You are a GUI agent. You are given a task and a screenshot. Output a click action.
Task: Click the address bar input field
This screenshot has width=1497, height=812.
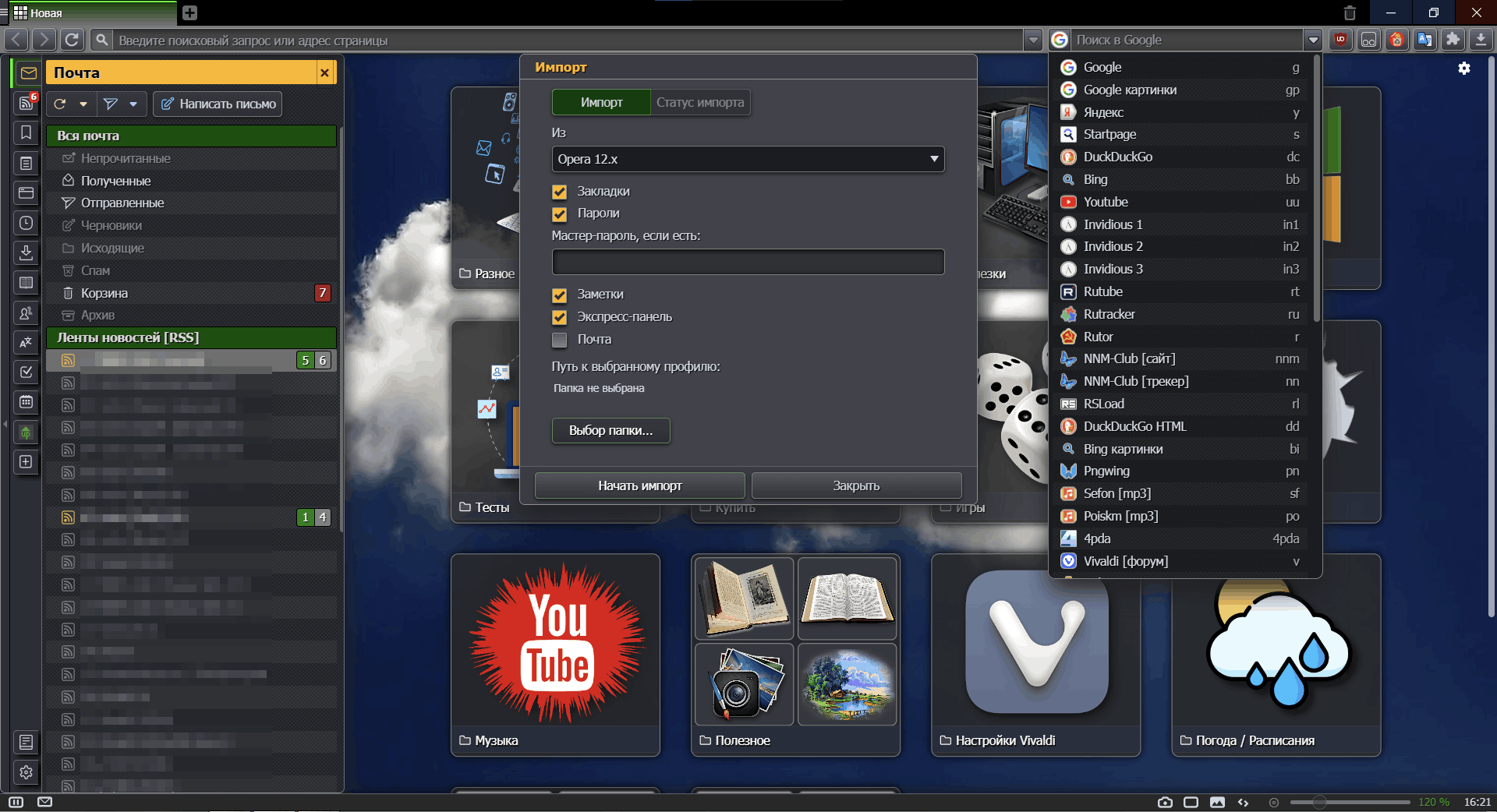568,40
